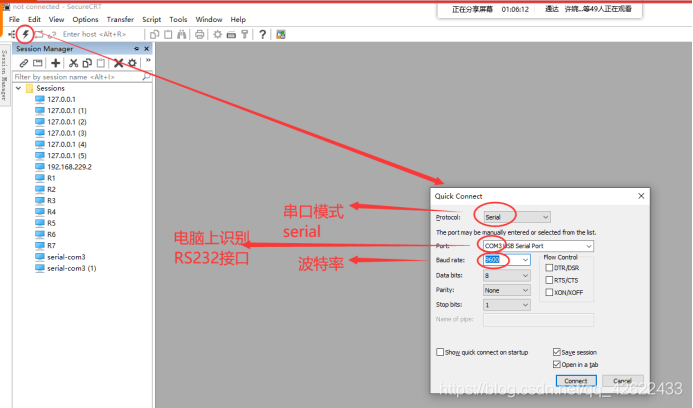Toggle the Save session checkbox

(x=557, y=352)
